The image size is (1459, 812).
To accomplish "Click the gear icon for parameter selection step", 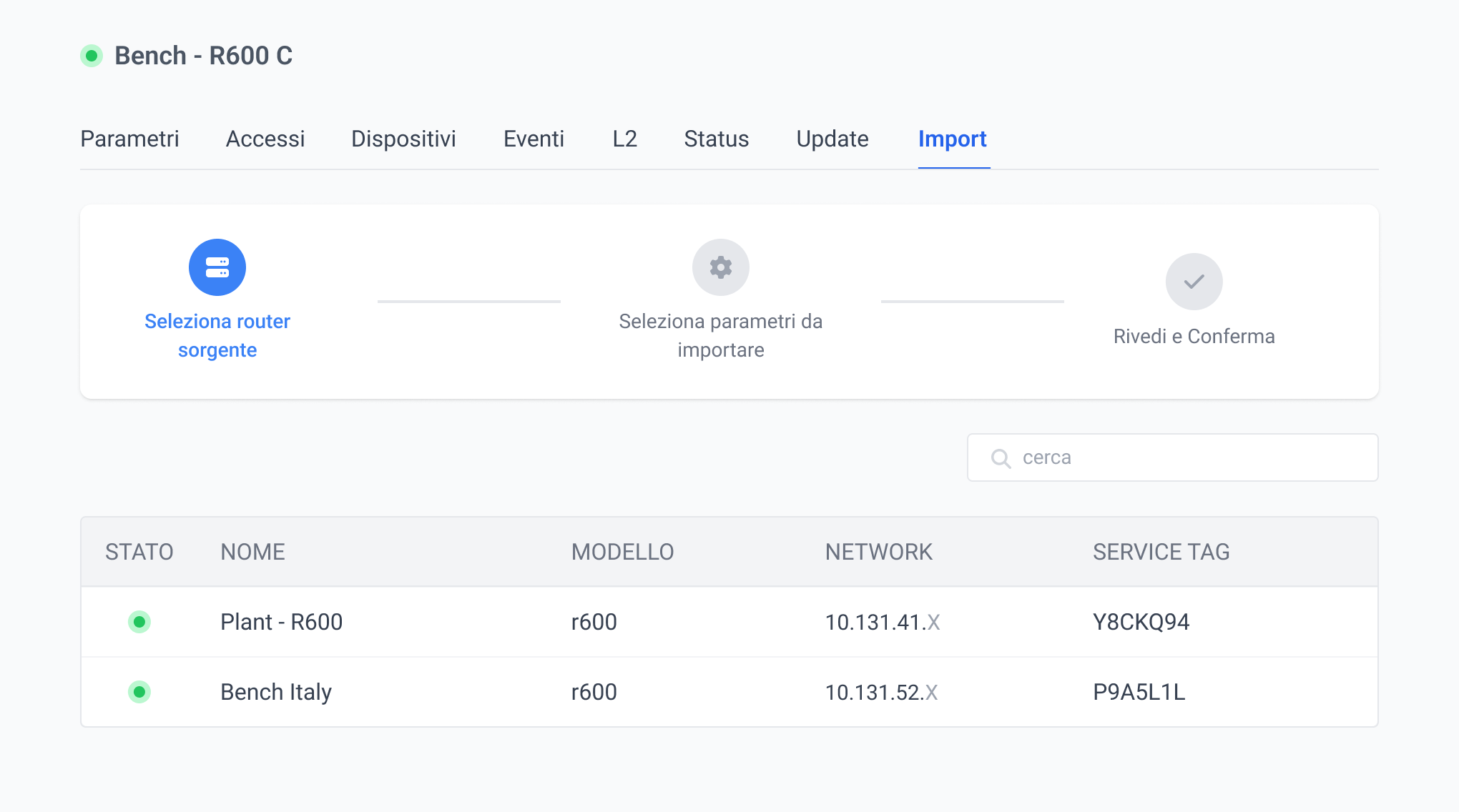I will [x=720, y=267].
